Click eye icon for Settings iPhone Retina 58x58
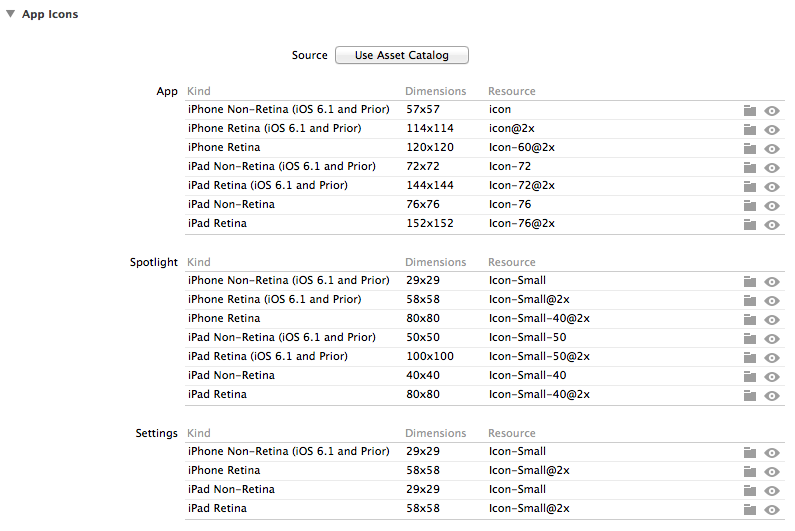 pyautogui.click(x=772, y=472)
